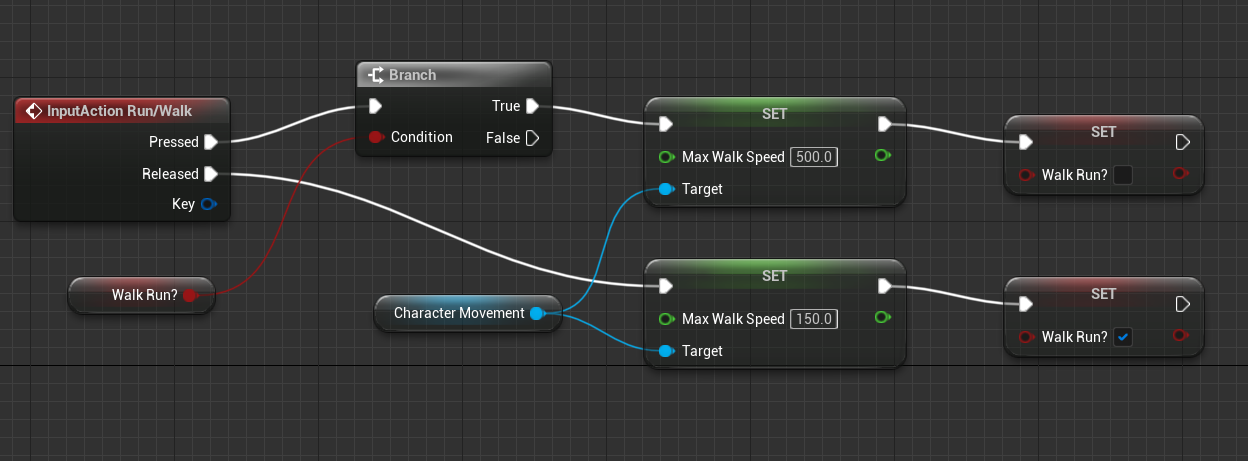Viewport: 1248px width, 461px height.
Task: Click Max Walk Speed input pin beside 150.0
Action: (x=666, y=319)
